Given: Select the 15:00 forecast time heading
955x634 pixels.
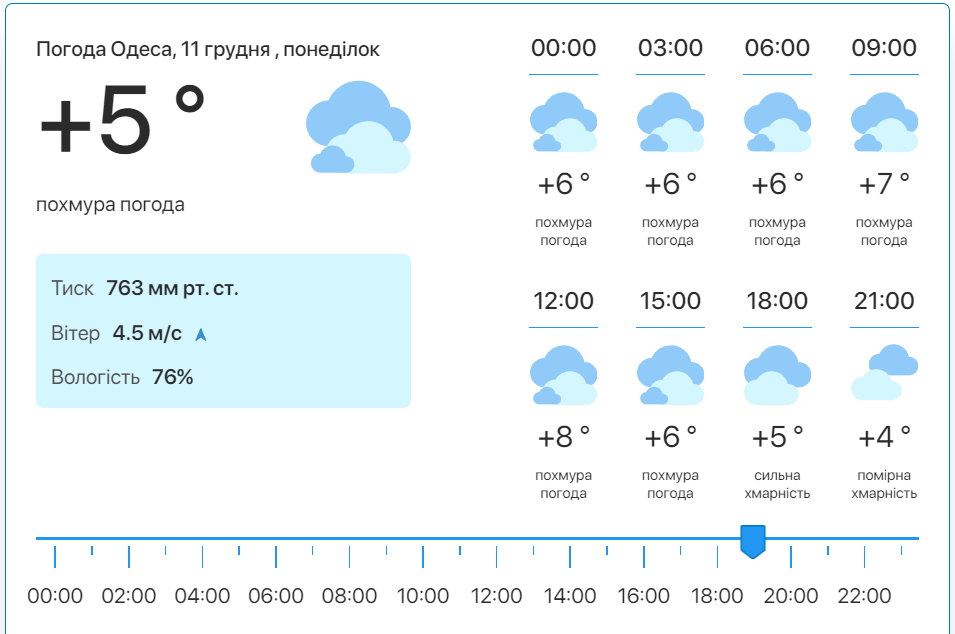Looking at the screenshot, I should pos(670,301).
